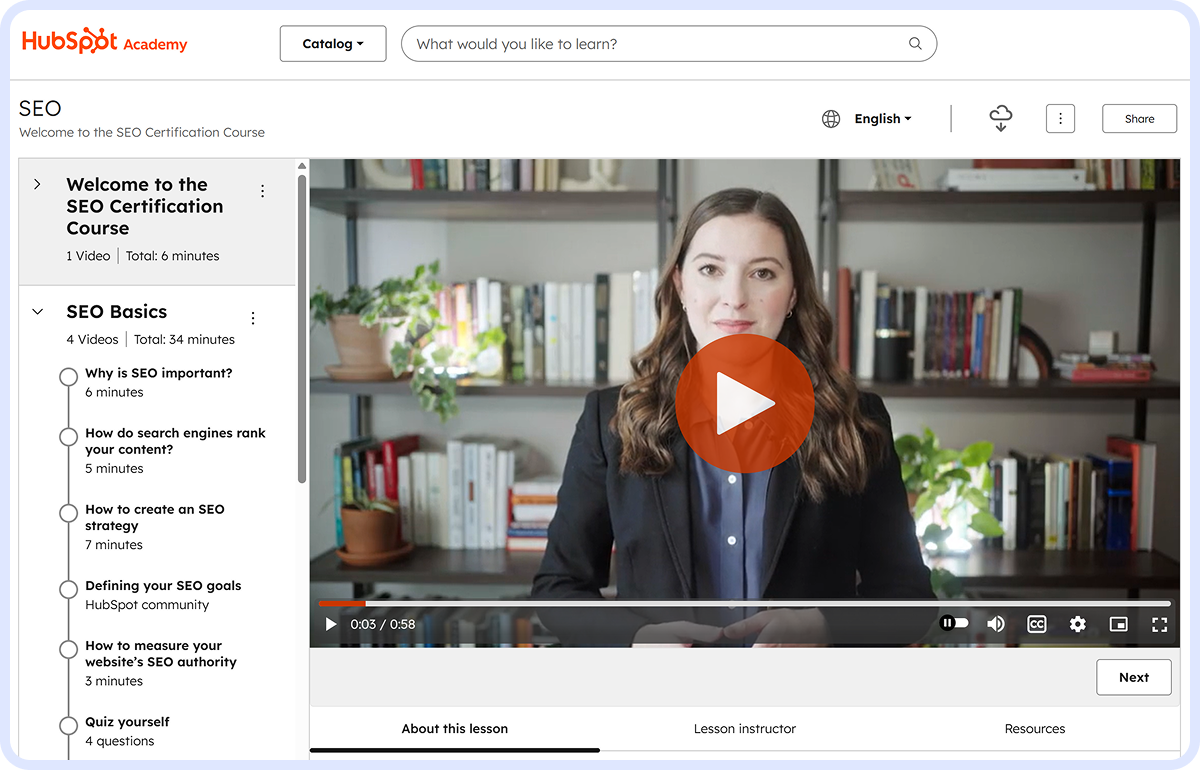This screenshot has width=1200, height=770.
Task: Click the Share button
Action: [1139, 118]
